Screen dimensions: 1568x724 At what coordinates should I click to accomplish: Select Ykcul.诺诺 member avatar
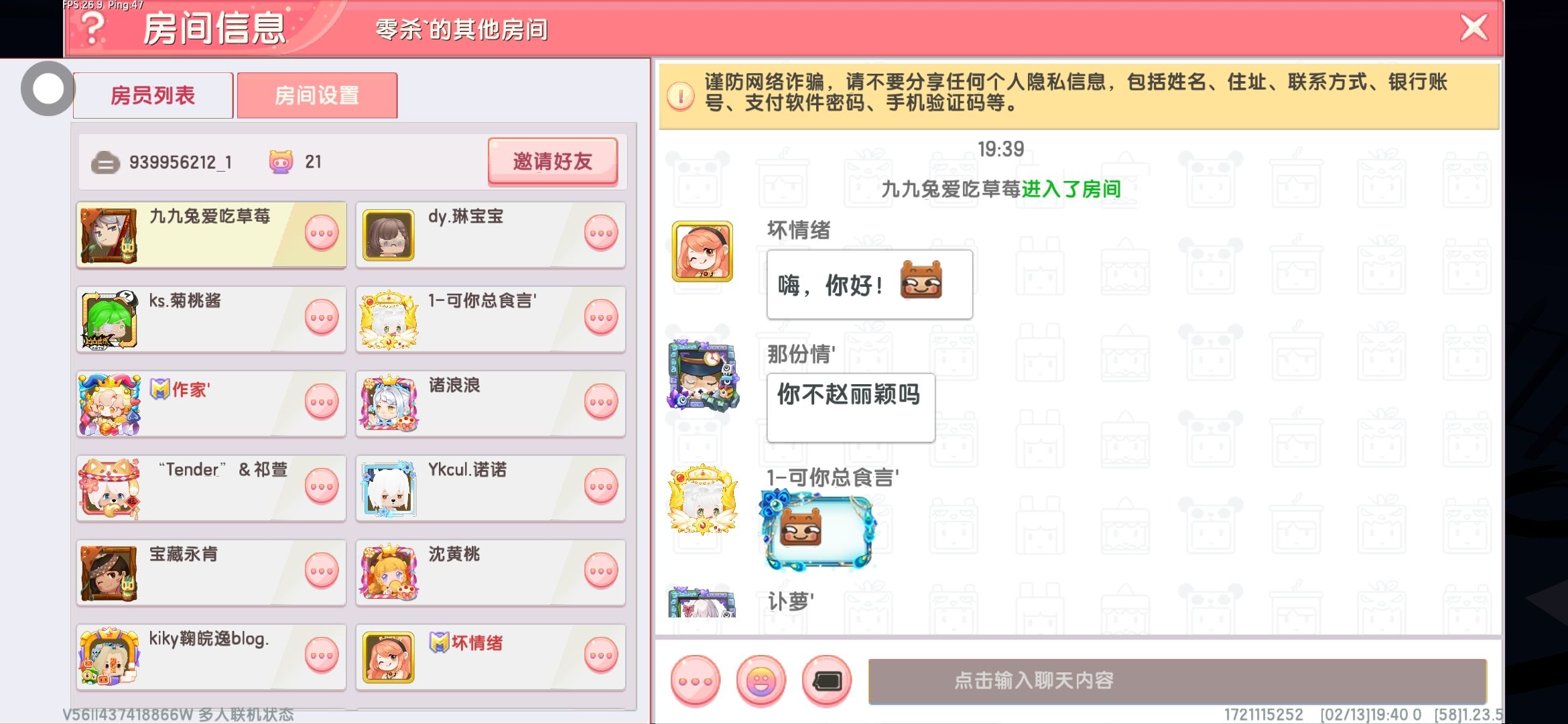click(389, 488)
